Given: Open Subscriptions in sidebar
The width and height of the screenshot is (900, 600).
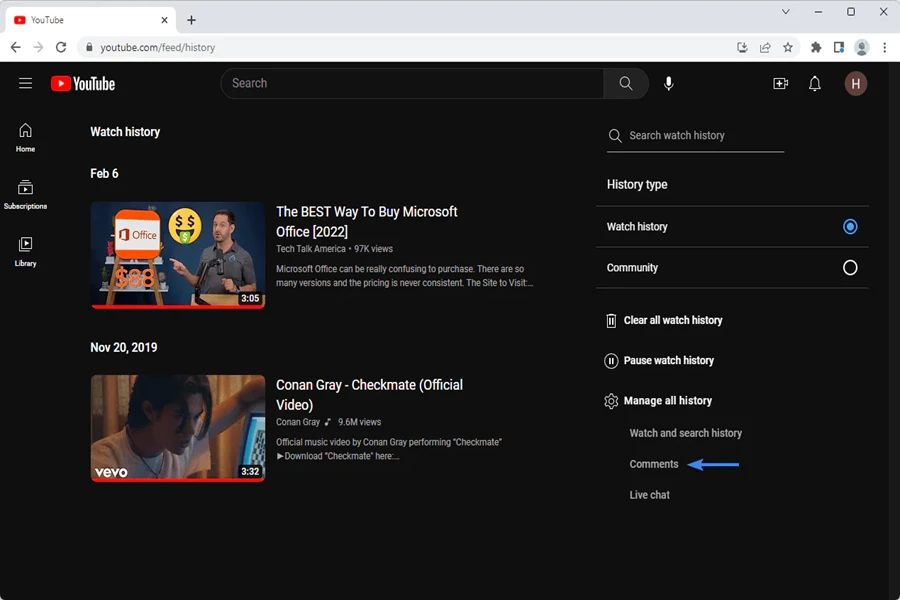Looking at the screenshot, I should point(25,195).
